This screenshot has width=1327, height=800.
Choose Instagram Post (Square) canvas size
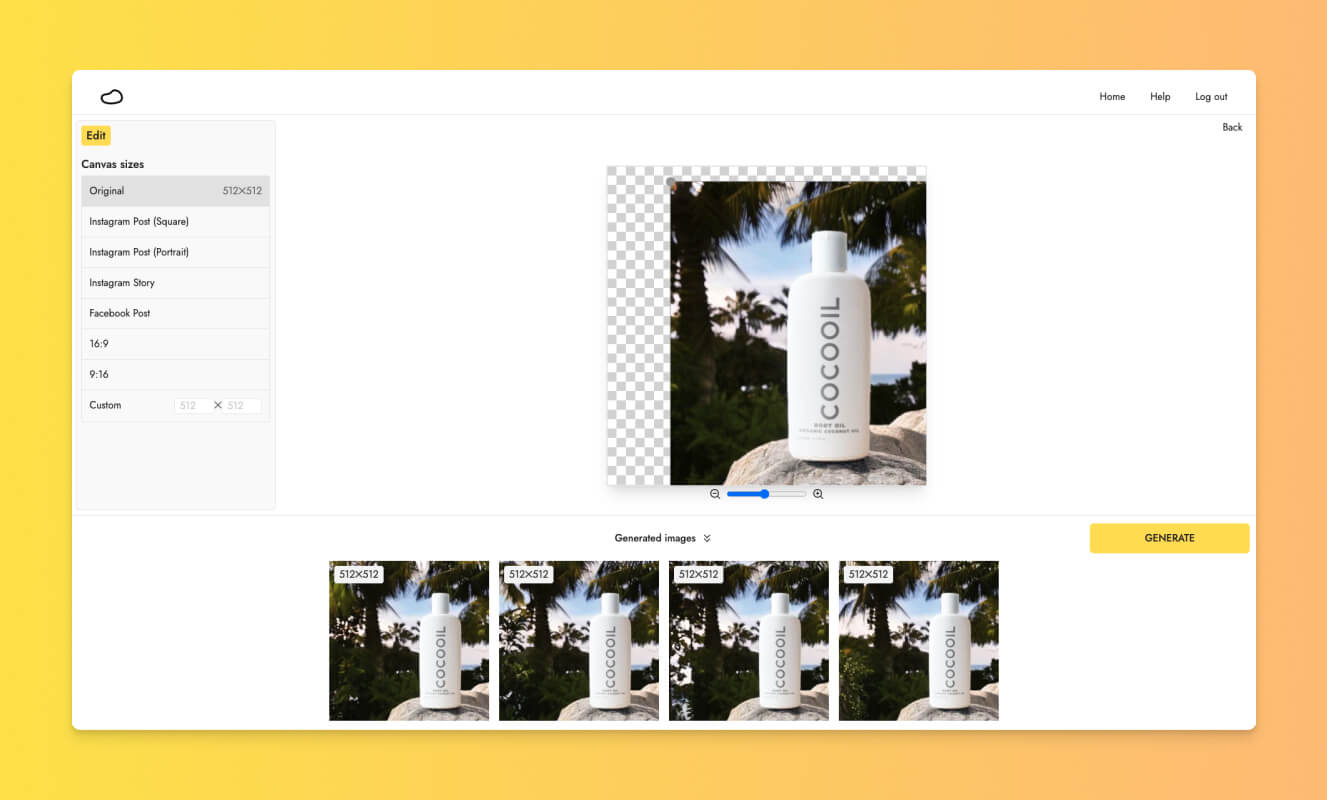176,222
